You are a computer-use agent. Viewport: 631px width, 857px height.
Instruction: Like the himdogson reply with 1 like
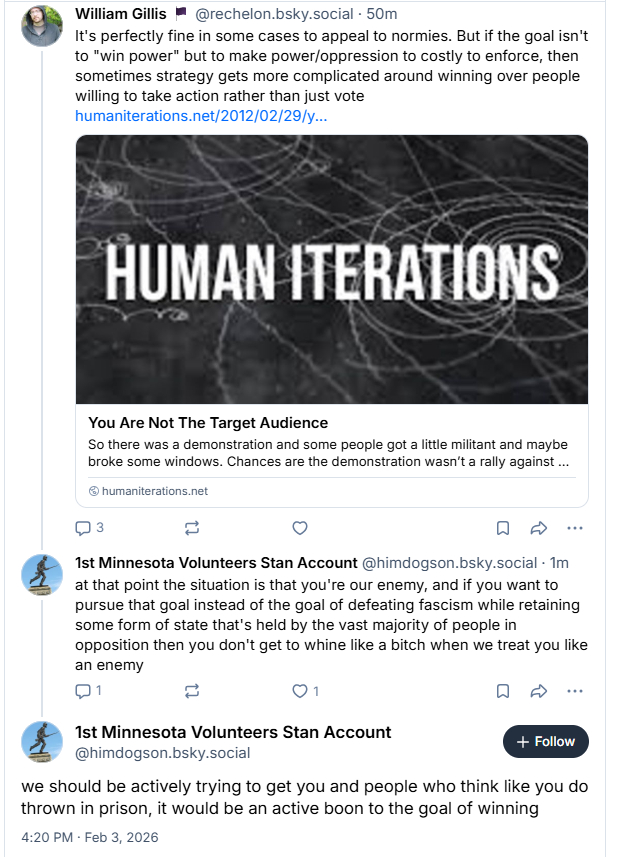[x=299, y=690]
